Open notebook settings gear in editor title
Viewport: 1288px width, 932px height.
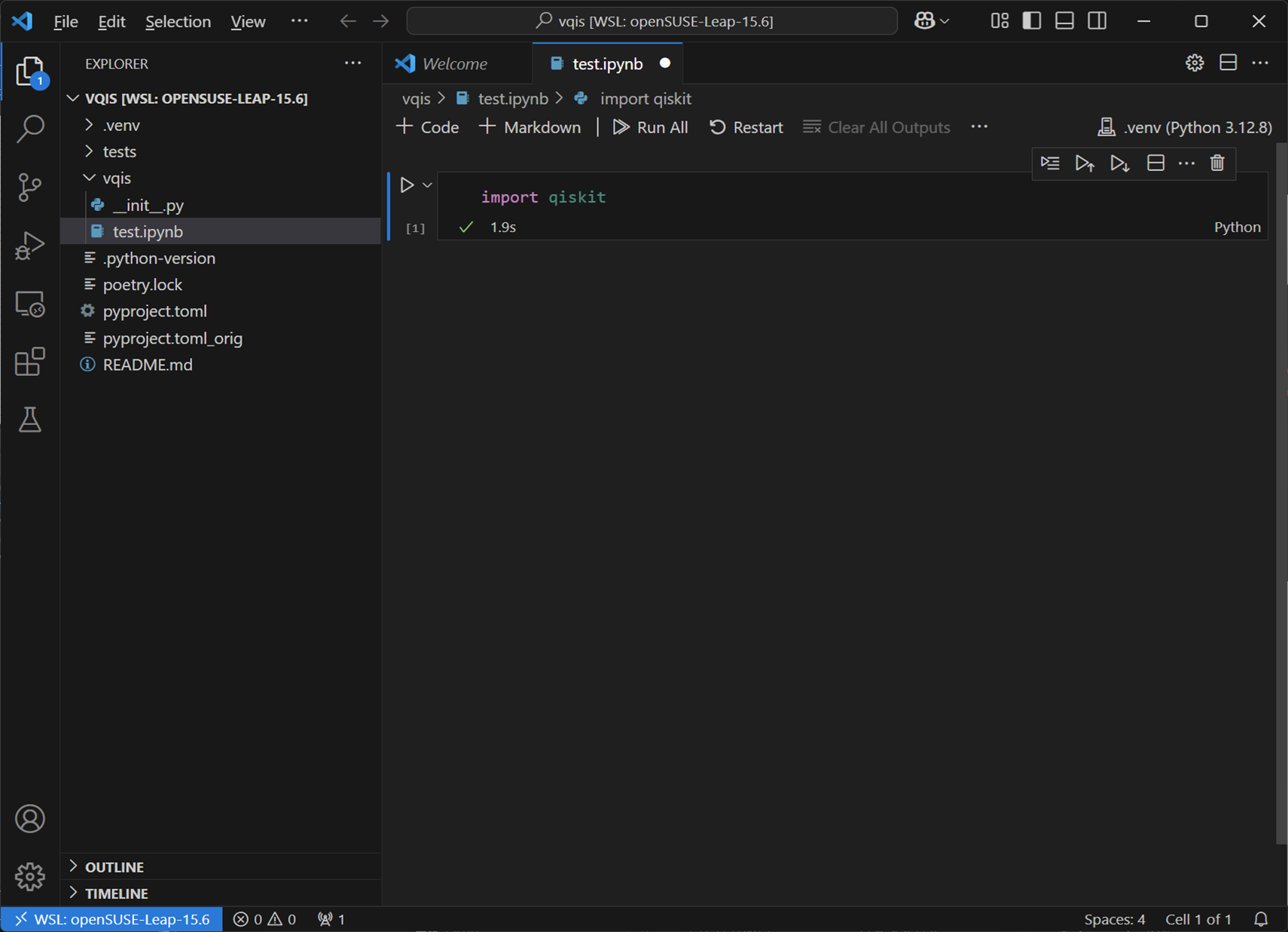point(1195,63)
